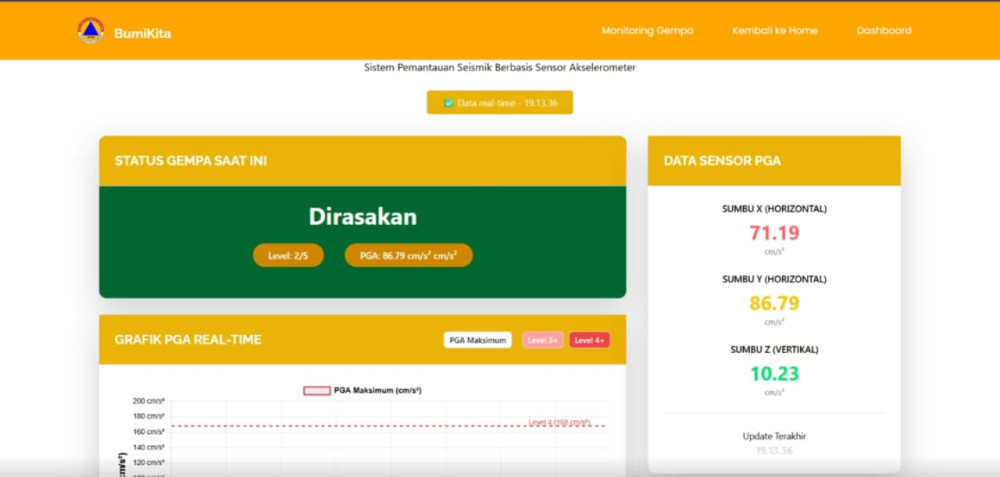
Task: Go to Kembali ke Home link
Action: click(x=774, y=31)
